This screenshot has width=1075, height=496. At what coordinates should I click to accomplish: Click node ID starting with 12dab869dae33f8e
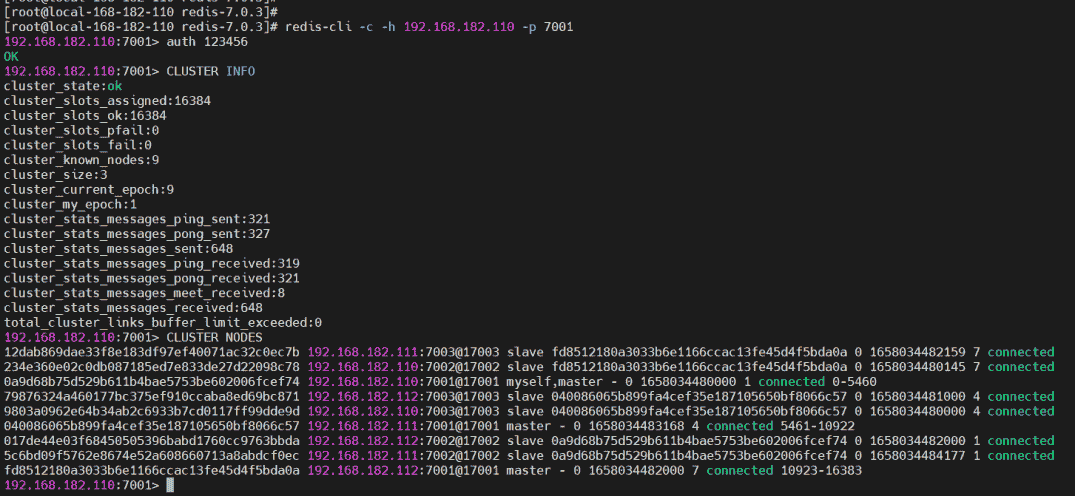pos(152,352)
